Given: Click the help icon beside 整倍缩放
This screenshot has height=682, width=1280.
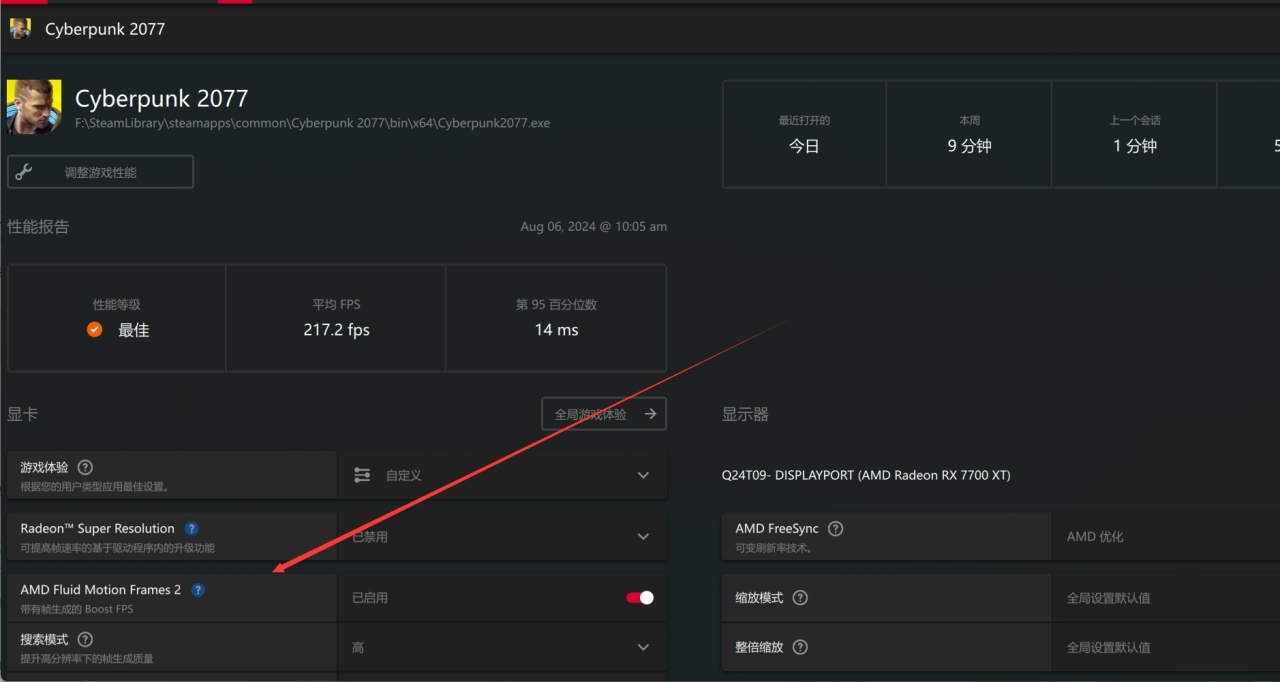Looking at the screenshot, I should [800, 647].
